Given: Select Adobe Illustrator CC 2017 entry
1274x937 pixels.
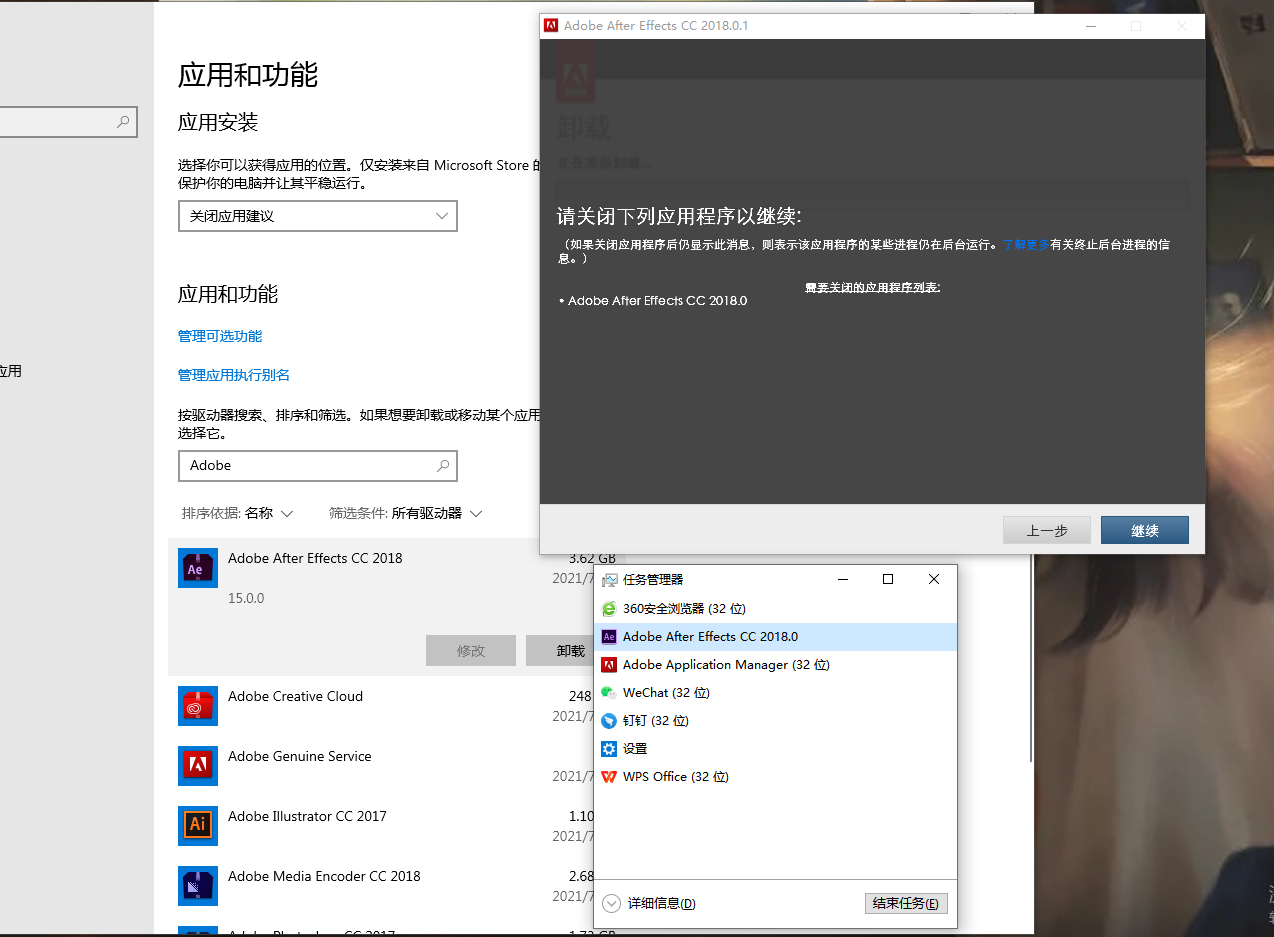Looking at the screenshot, I should click(381, 826).
